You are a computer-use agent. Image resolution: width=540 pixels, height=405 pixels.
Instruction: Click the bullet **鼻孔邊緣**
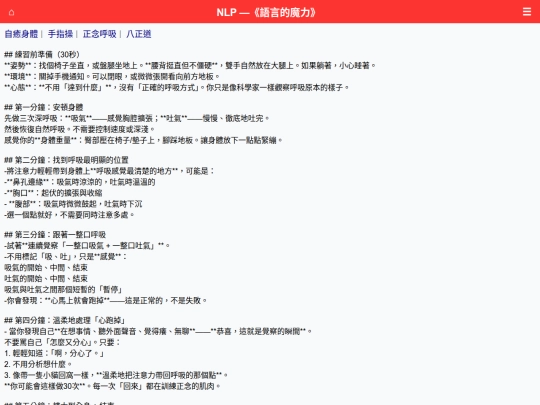[80, 182]
